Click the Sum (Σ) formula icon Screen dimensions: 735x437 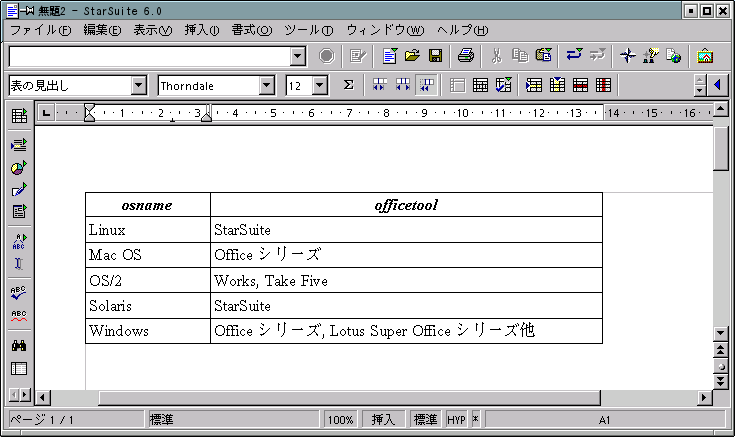[x=348, y=85]
